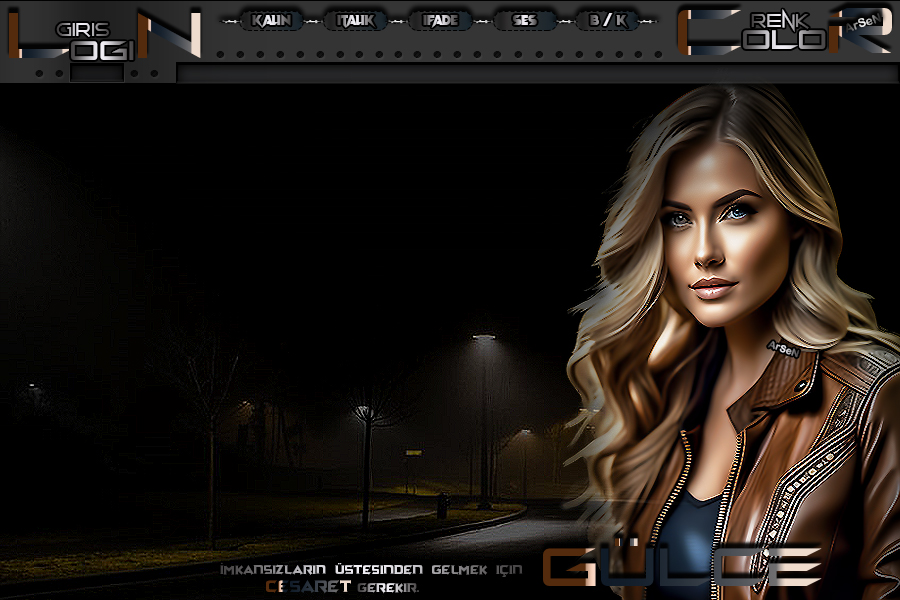Open the IFADE emoticon menu
900x600 pixels.
pos(440,21)
